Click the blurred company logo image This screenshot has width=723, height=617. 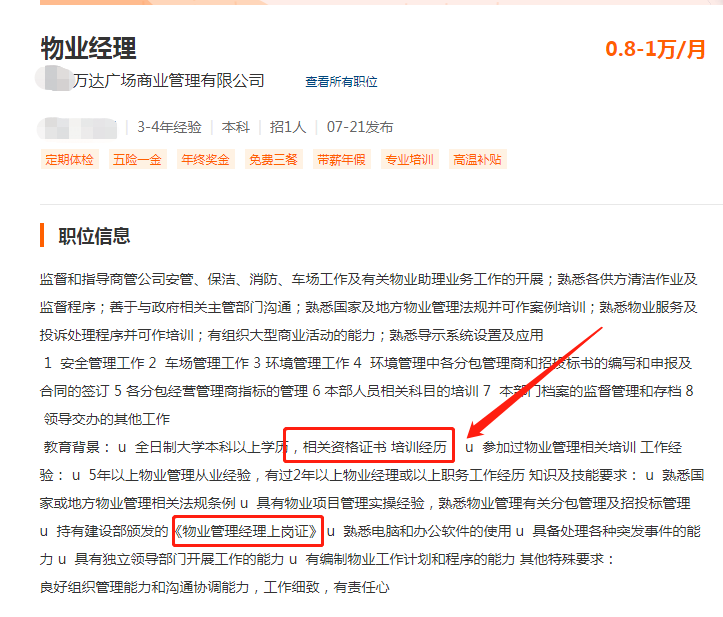pos(53,78)
